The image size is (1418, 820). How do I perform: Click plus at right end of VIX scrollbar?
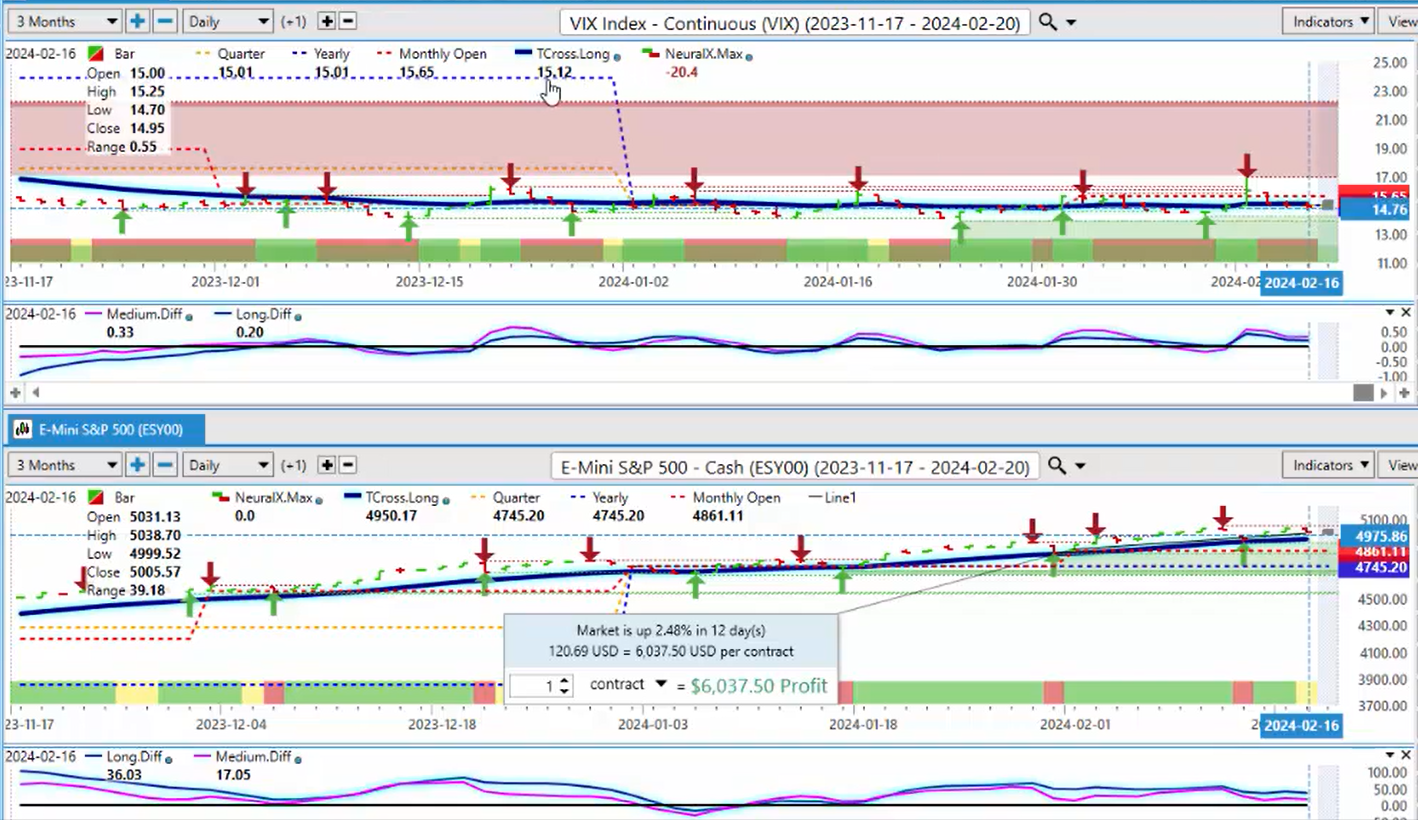(1404, 393)
